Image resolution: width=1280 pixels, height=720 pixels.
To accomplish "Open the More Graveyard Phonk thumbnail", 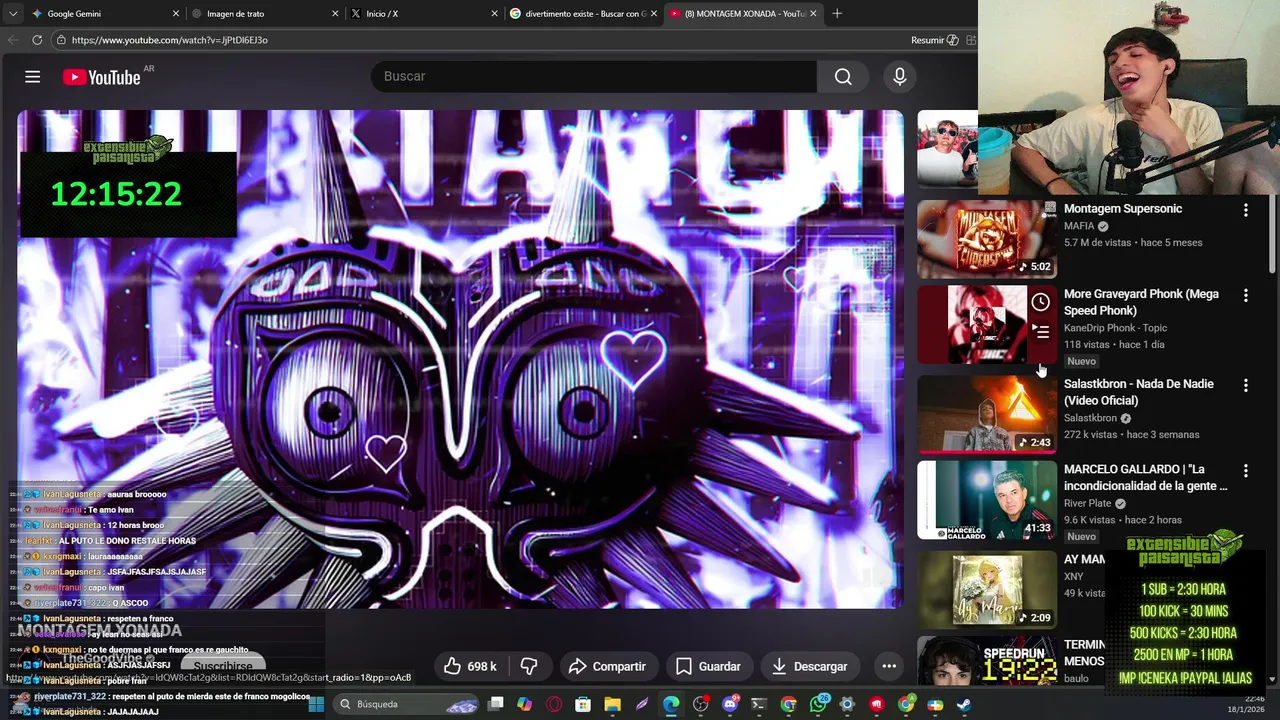I will [x=987, y=324].
